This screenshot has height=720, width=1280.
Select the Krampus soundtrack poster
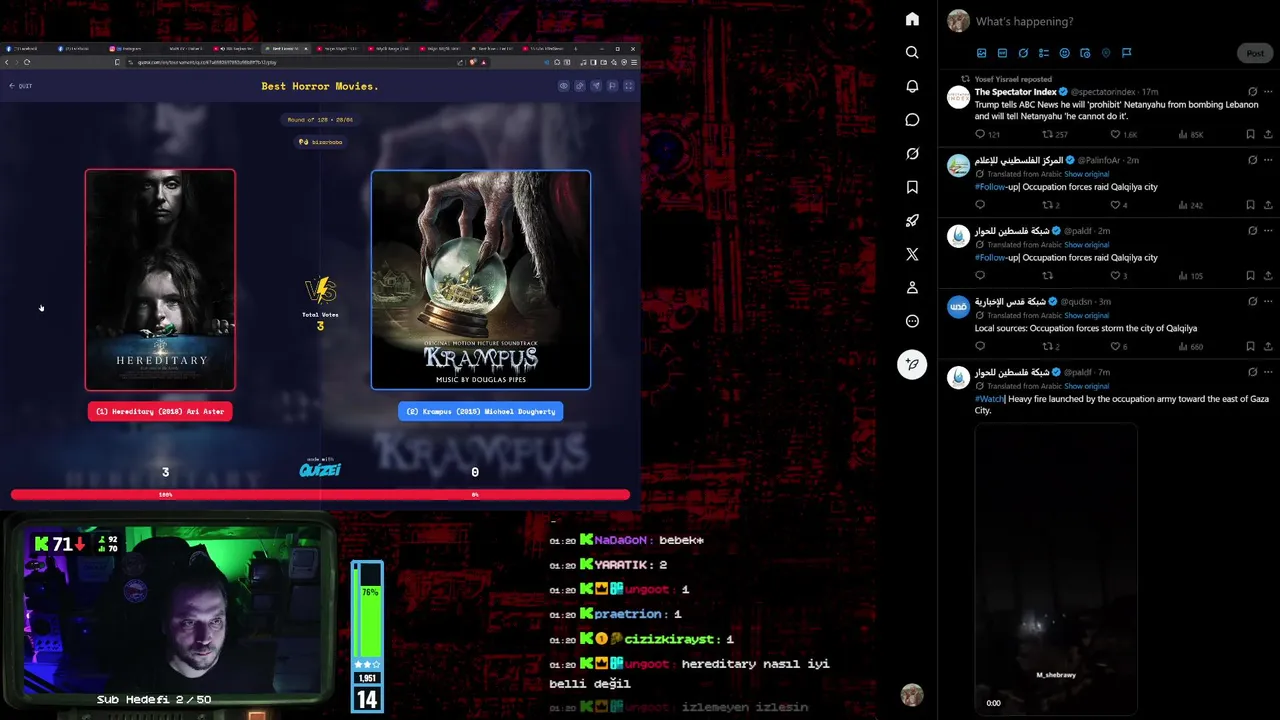481,280
